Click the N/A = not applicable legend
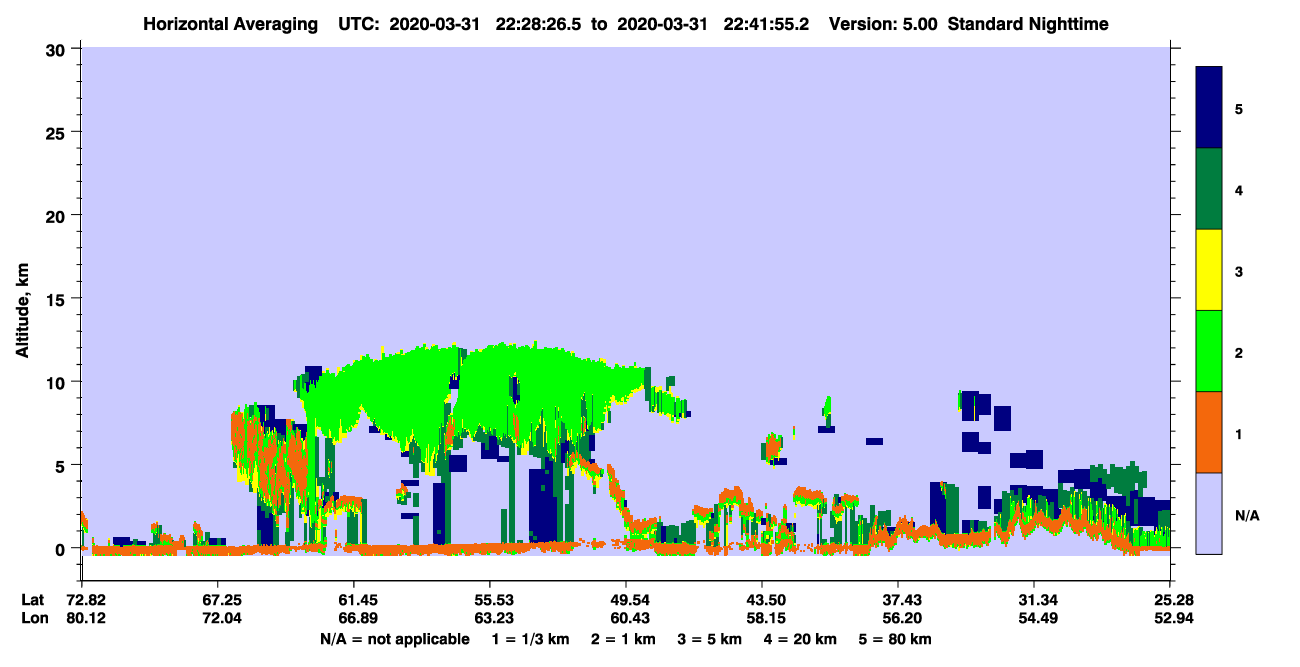 pos(395,639)
